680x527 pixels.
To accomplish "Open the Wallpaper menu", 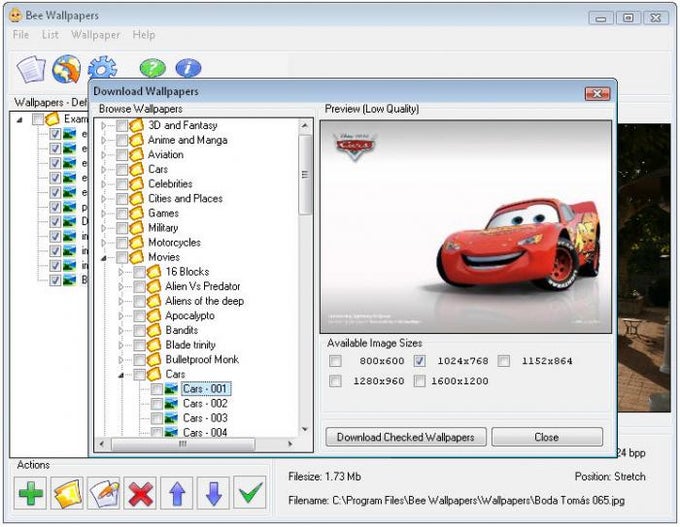I will pos(95,35).
